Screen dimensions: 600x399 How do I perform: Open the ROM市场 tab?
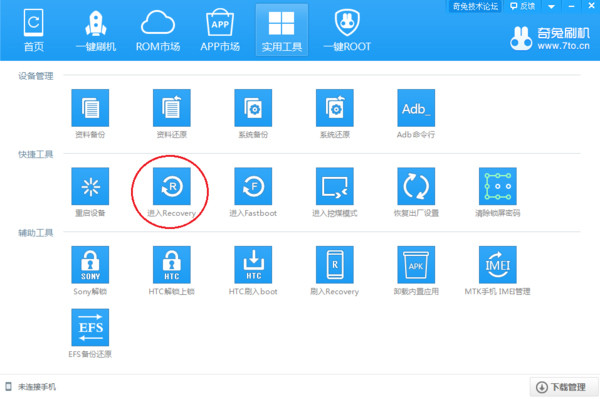click(x=158, y=30)
